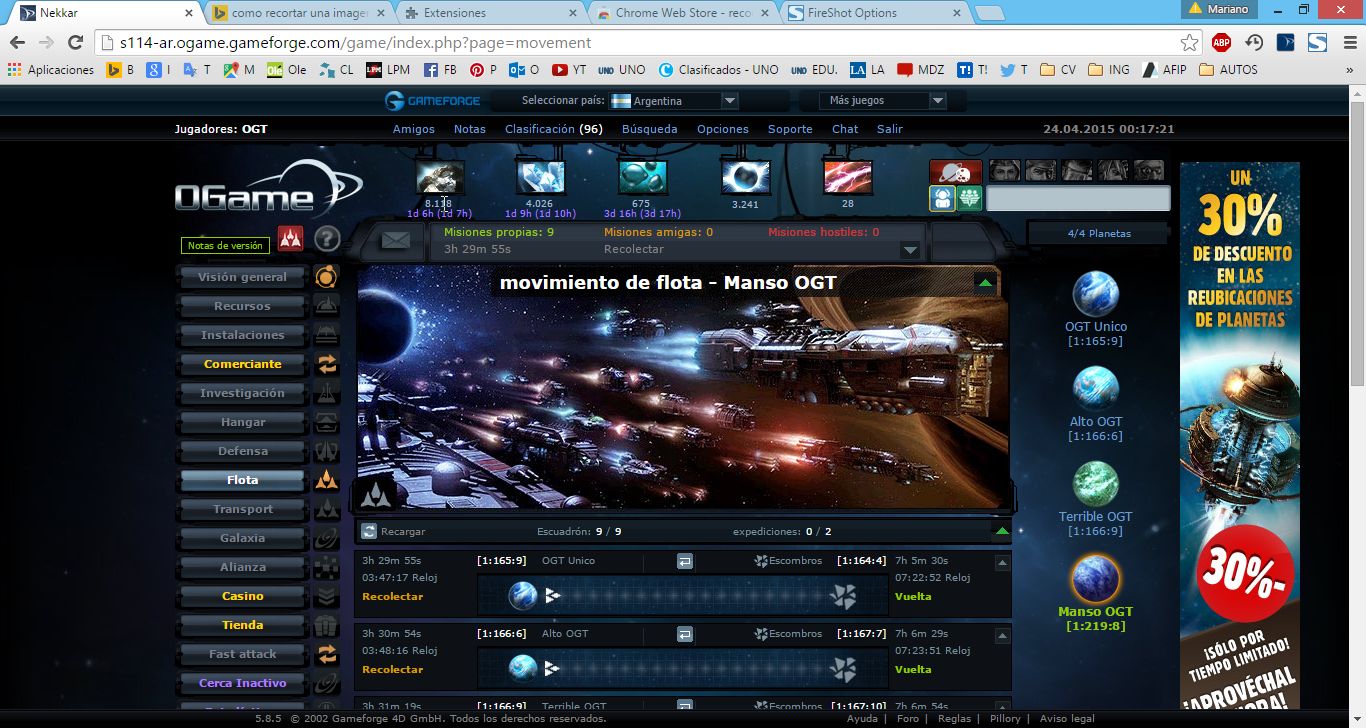Open the Seleccionar país Argentina dropdown
The width and height of the screenshot is (1366, 728).
coord(675,101)
